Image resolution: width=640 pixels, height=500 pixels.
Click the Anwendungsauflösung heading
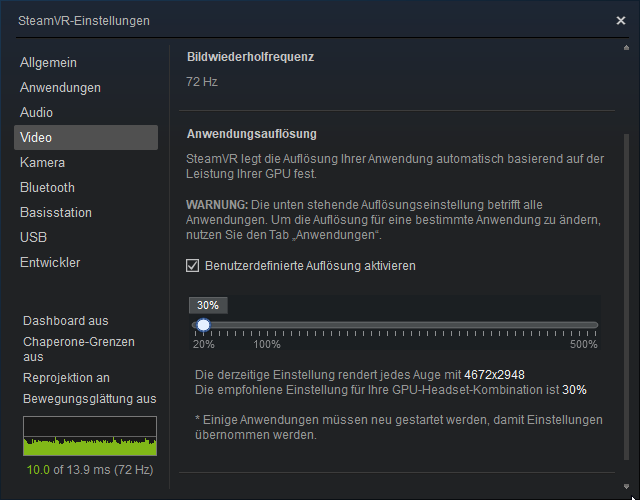[x=251, y=134]
